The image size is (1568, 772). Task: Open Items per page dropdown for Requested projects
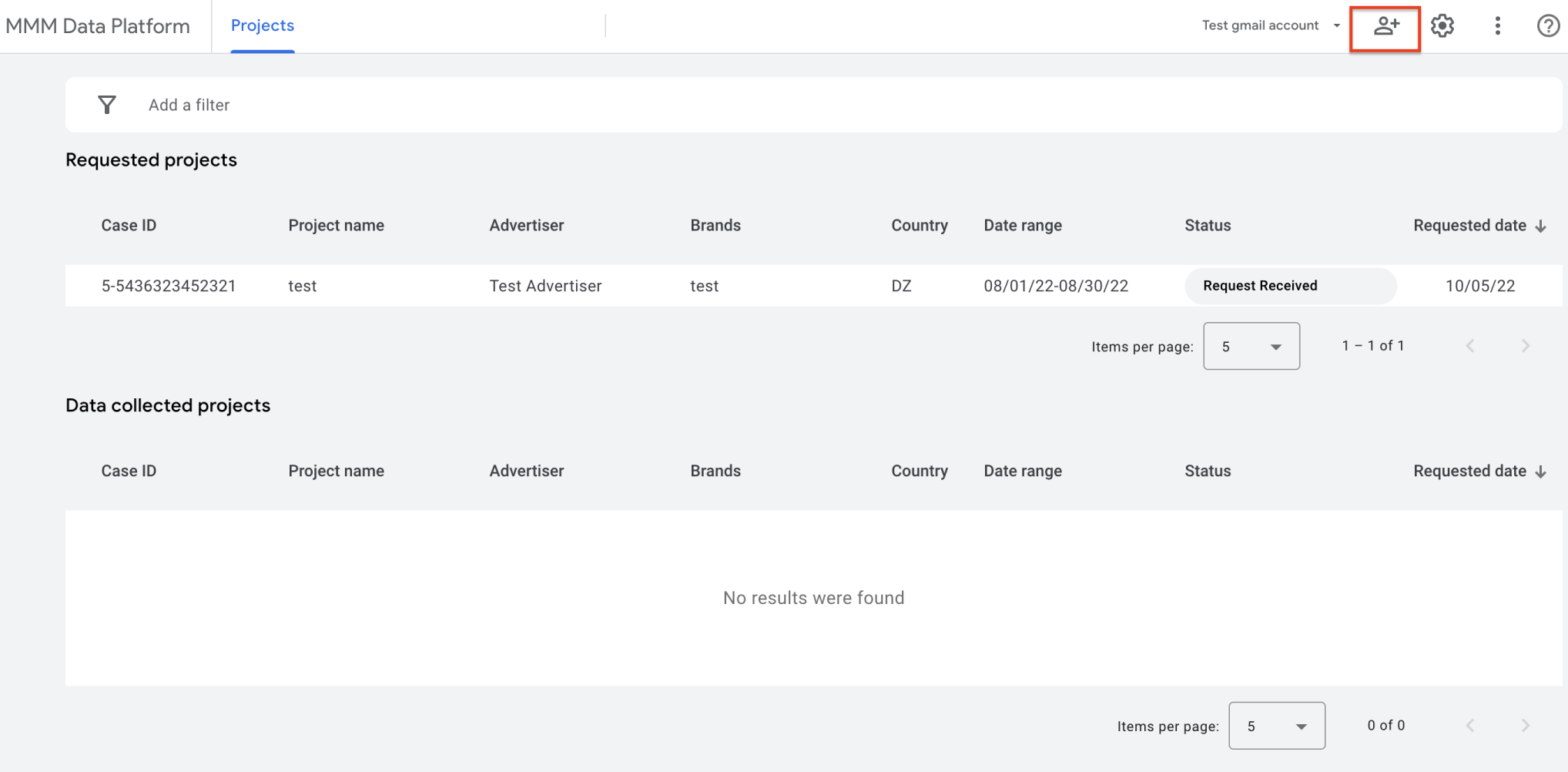point(1251,347)
